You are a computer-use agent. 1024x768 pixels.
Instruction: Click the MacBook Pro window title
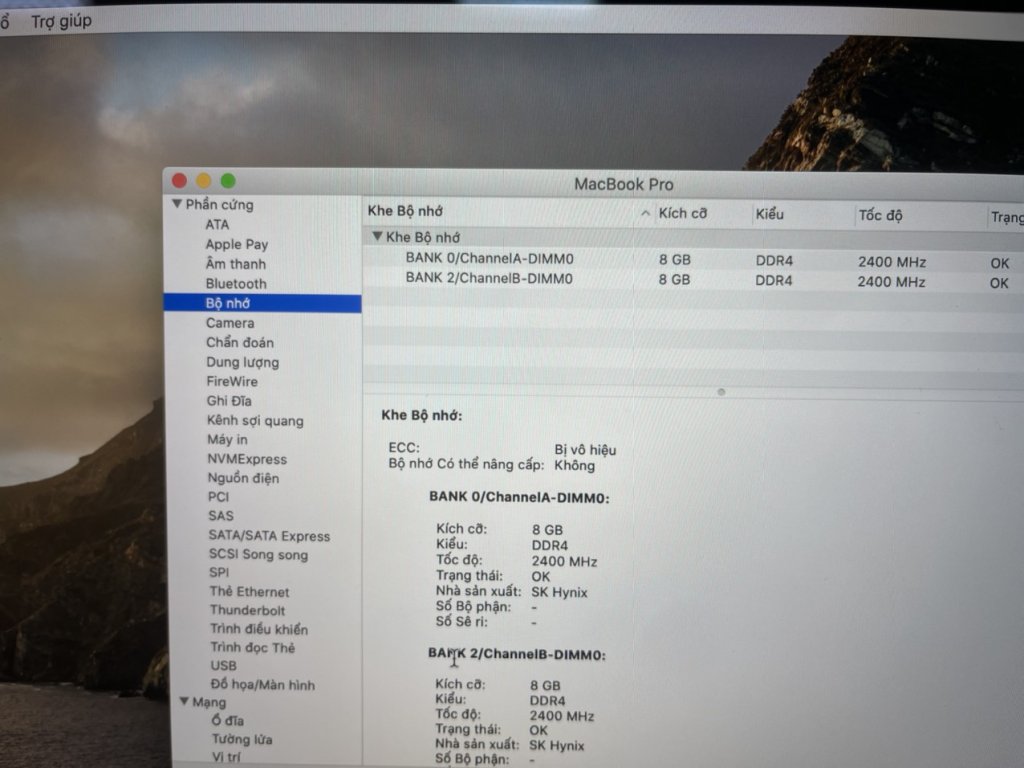click(x=624, y=185)
